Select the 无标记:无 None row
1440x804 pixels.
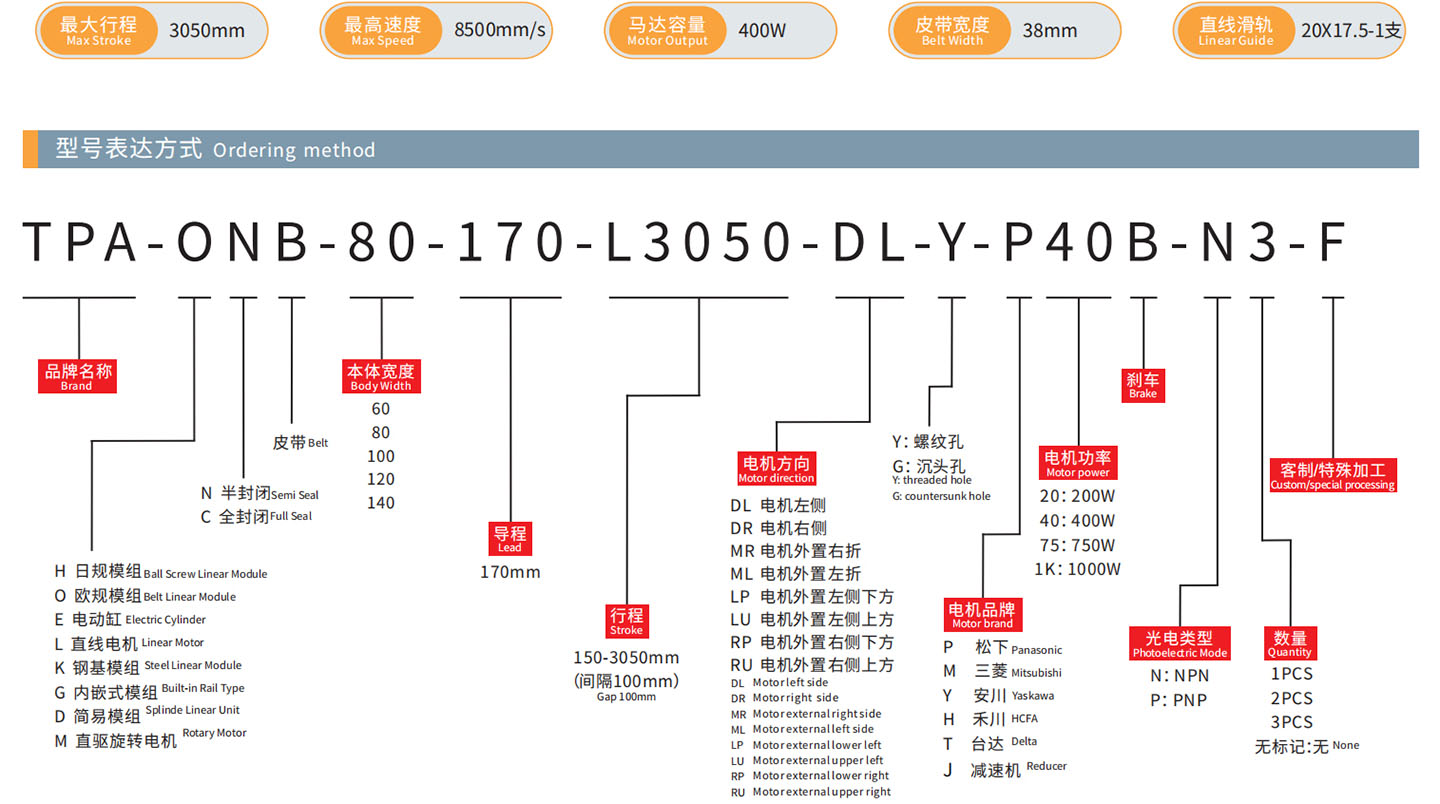point(1307,746)
